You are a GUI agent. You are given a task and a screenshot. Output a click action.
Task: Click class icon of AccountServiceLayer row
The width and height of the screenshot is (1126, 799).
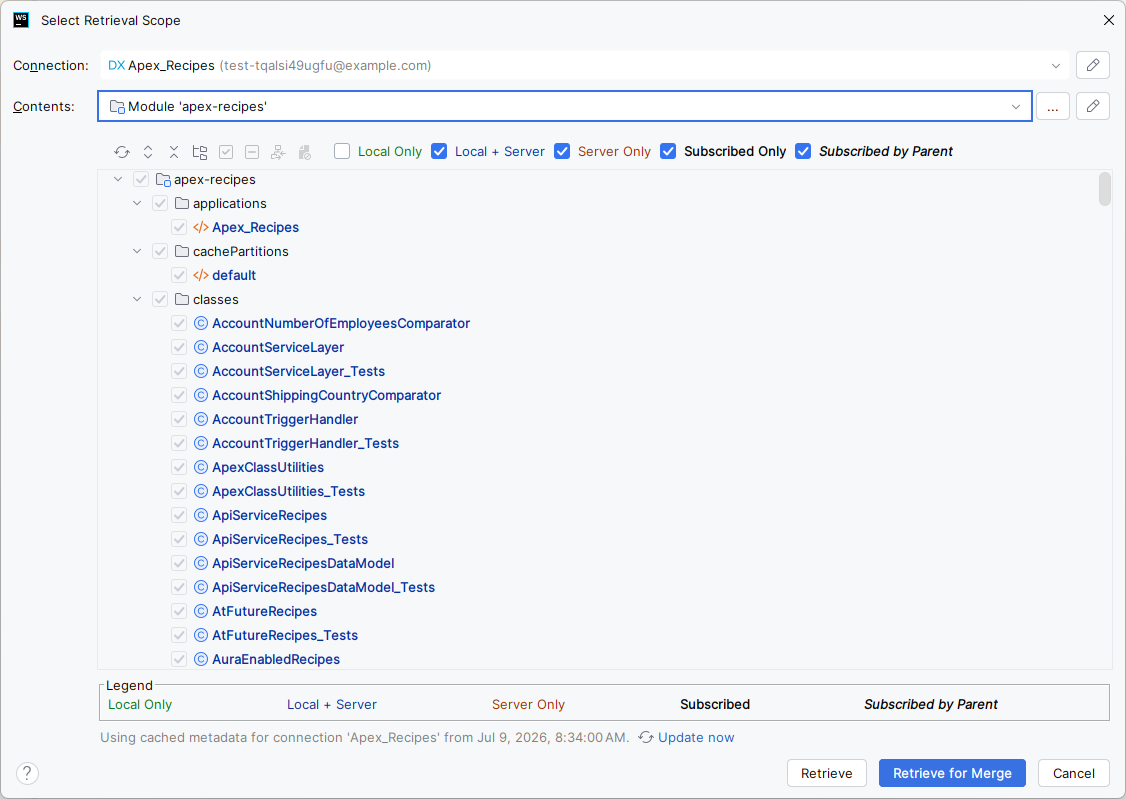(201, 347)
